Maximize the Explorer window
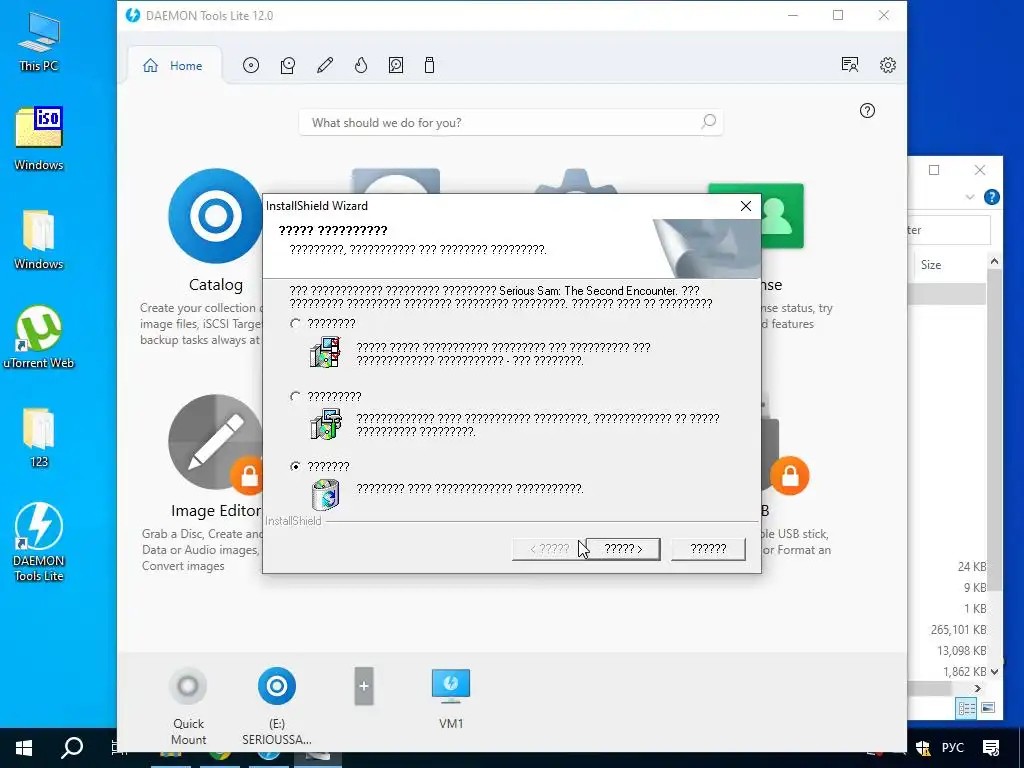 tap(934, 170)
